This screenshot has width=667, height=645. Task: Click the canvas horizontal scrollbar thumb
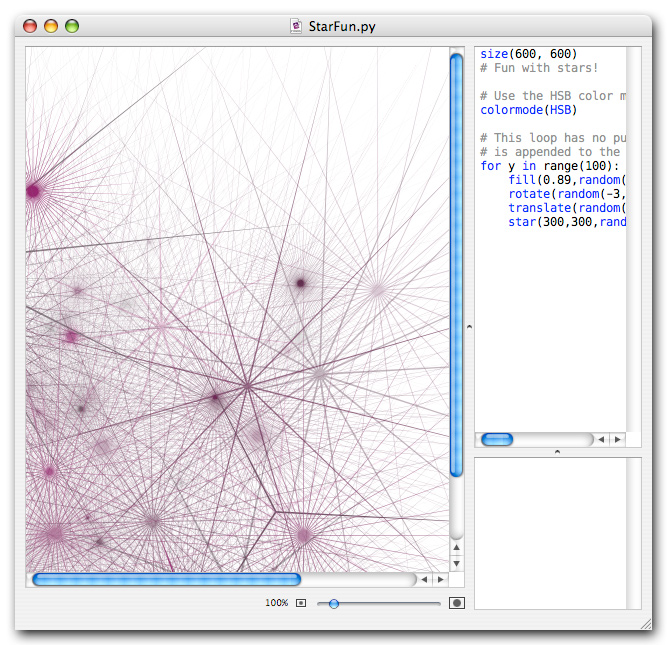click(x=167, y=579)
